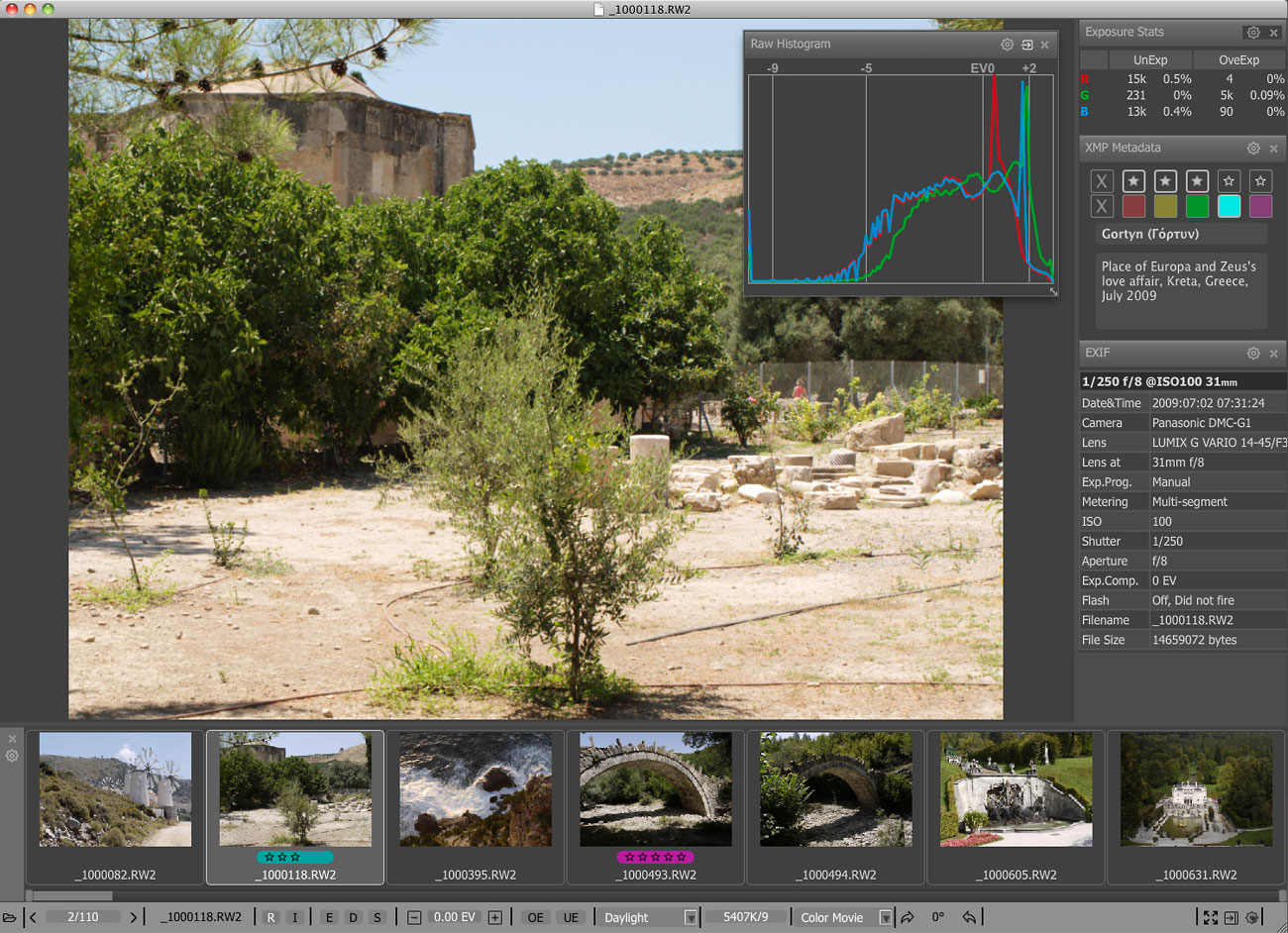Toggle overexposure display with OE button
Screen dimensions: 1288x933
point(535,918)
